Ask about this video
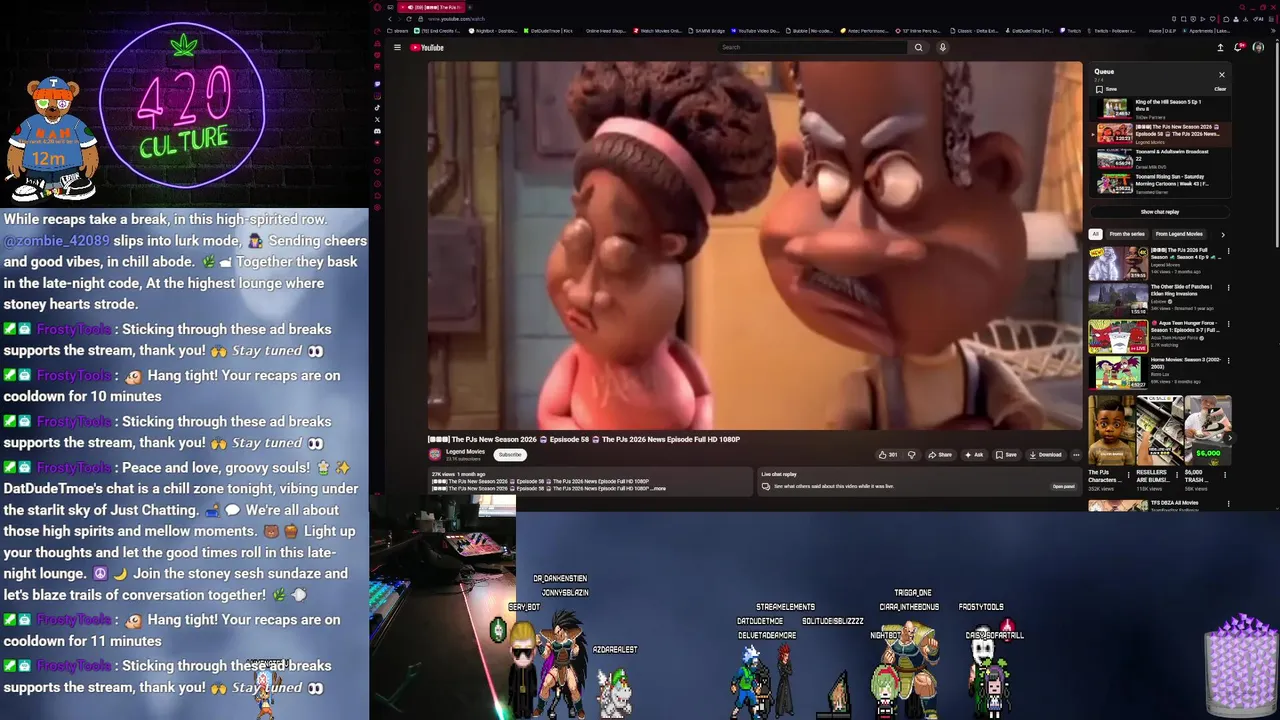 click(x=974, y=455)
